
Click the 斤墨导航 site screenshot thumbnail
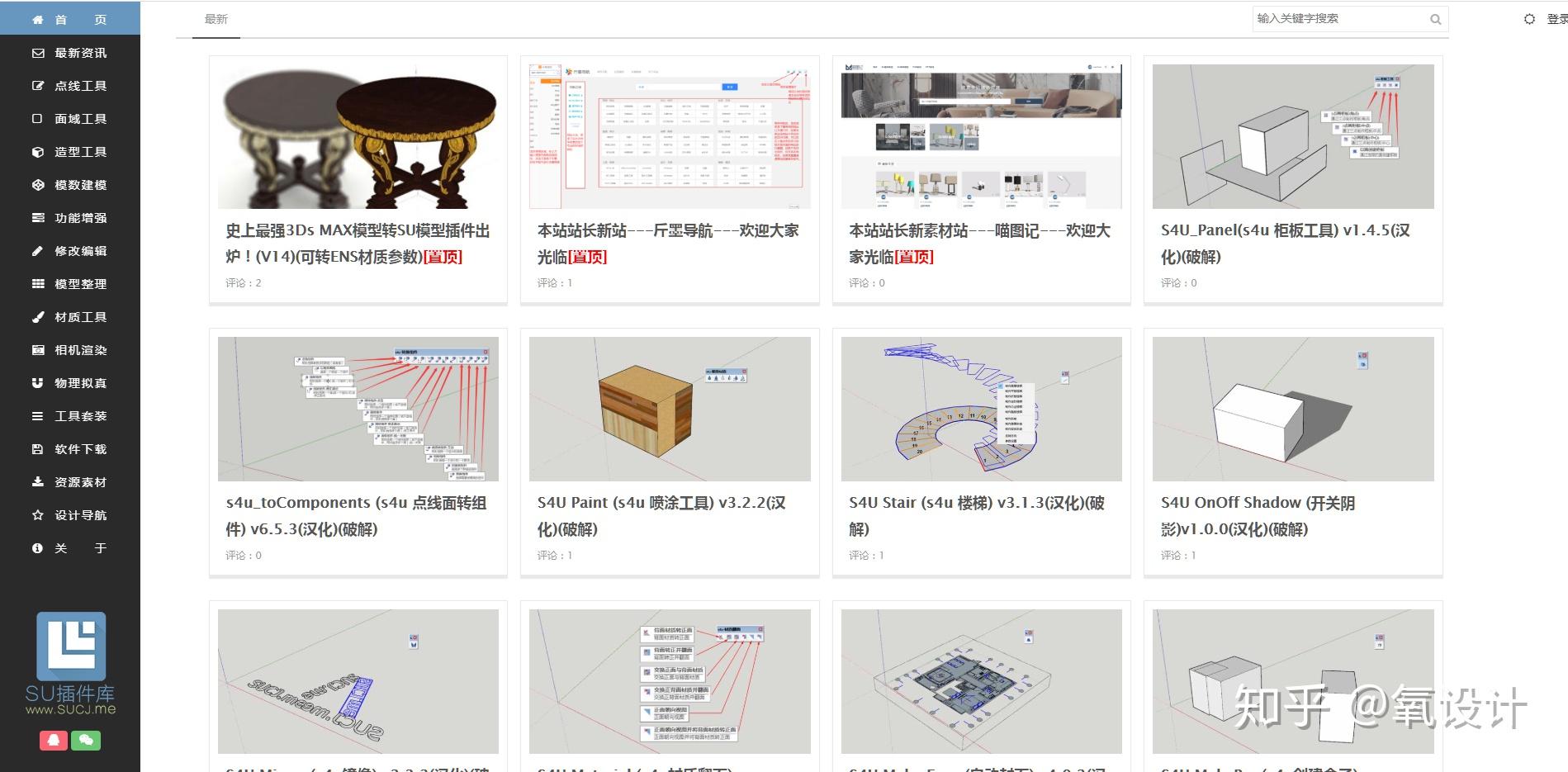tap(670, 136)
